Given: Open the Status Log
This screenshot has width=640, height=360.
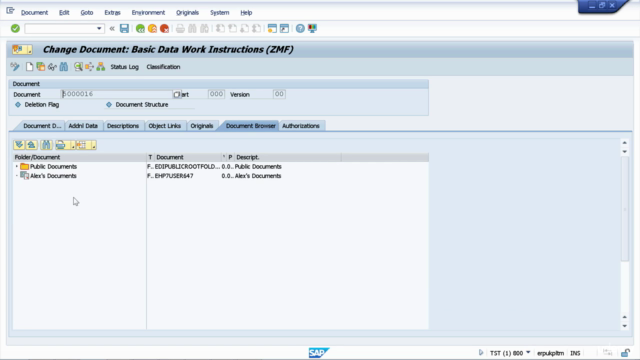Looking at the screenshot, I should (x=124, y=67).
